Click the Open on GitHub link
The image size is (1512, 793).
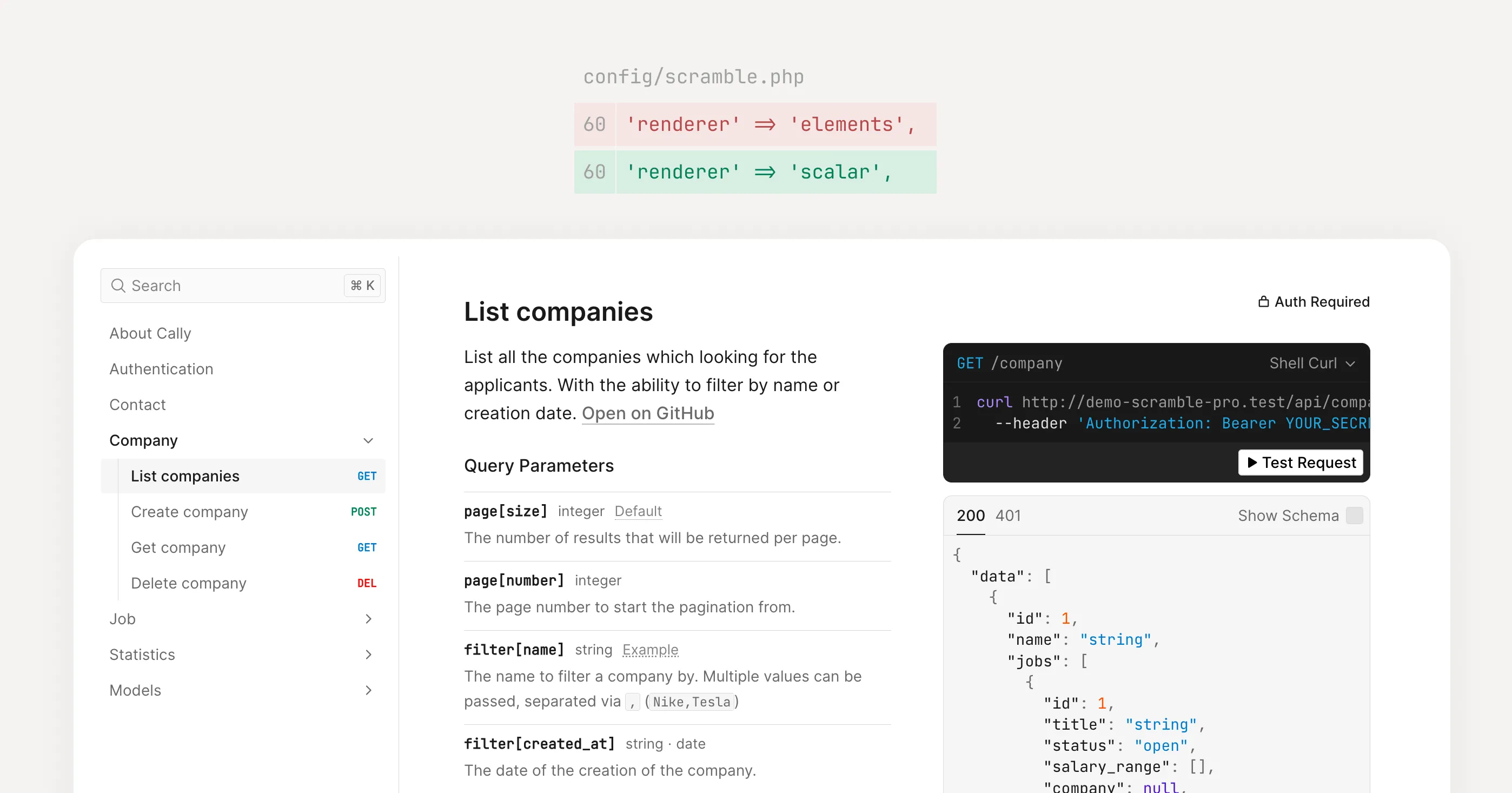pos(648,413)
